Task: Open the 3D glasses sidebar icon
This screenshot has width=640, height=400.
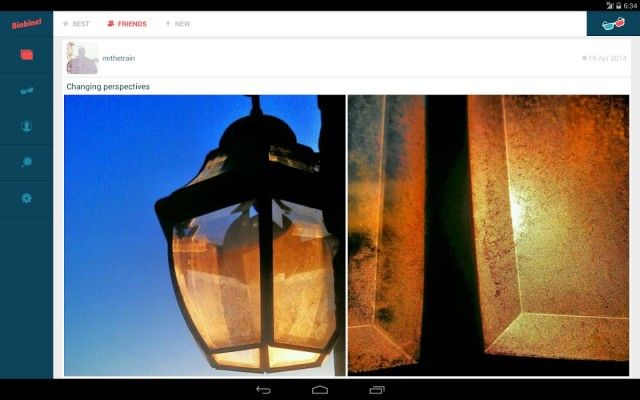Action: click(27, 91)
